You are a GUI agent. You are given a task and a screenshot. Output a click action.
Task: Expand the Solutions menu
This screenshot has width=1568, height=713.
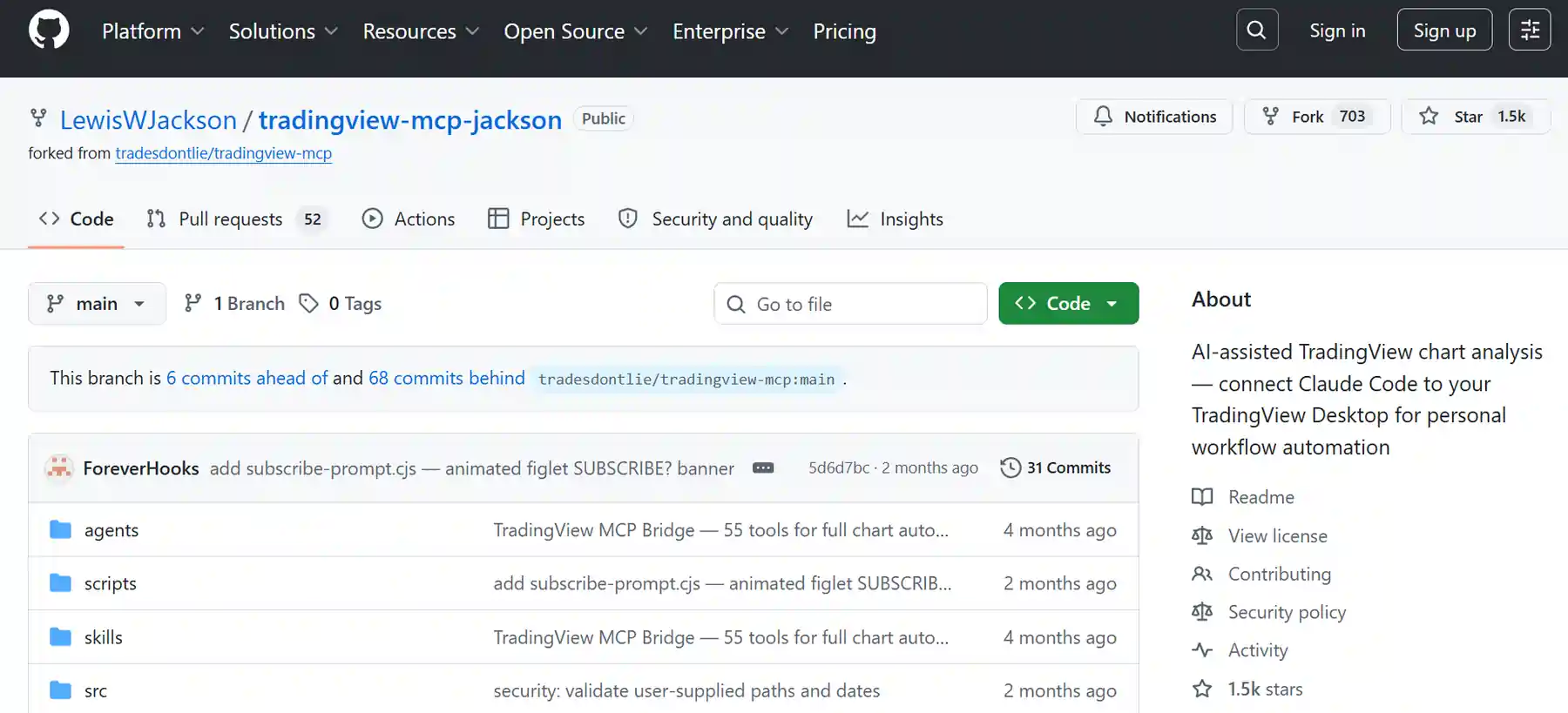pos(283,31)
